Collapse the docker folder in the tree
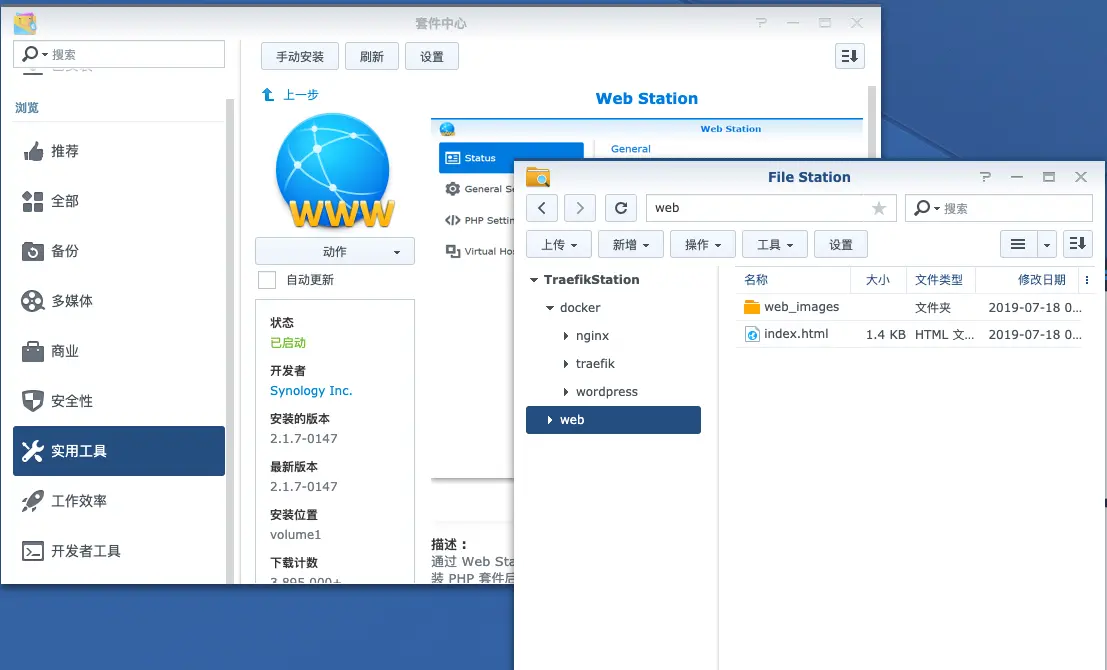The width and height of the screenshot is (1107, 670). (549, 308)
